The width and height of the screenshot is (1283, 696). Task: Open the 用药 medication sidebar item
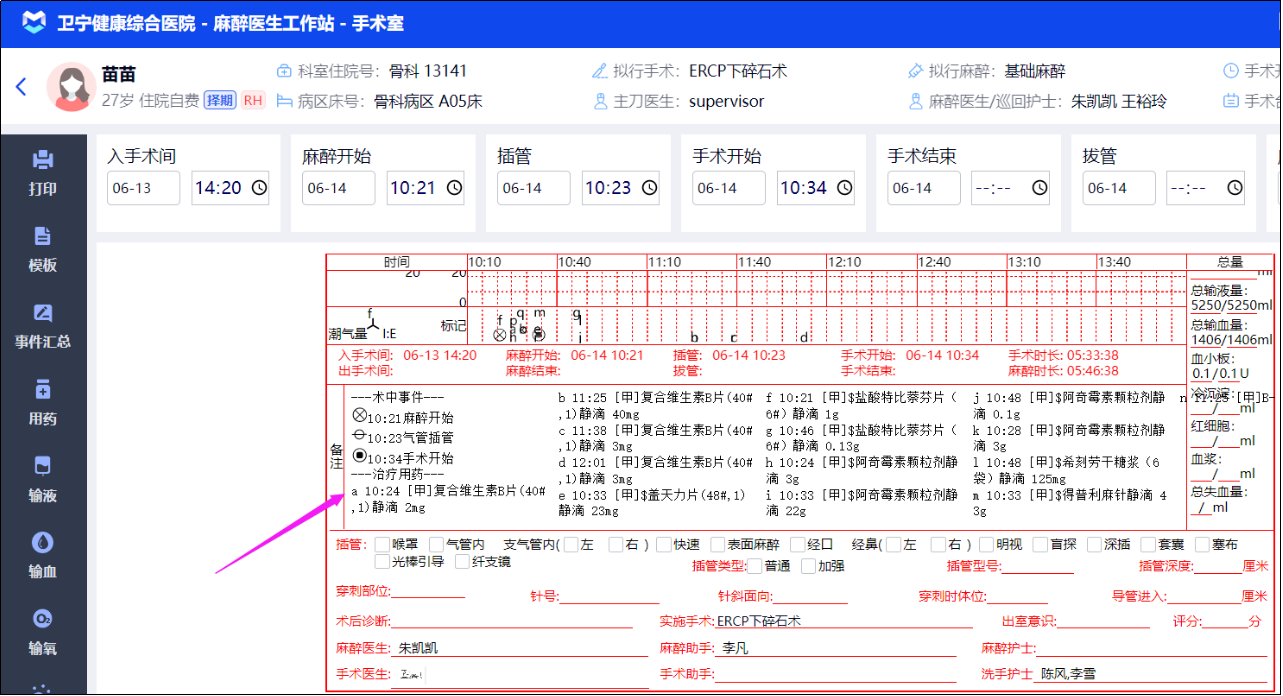42,403
